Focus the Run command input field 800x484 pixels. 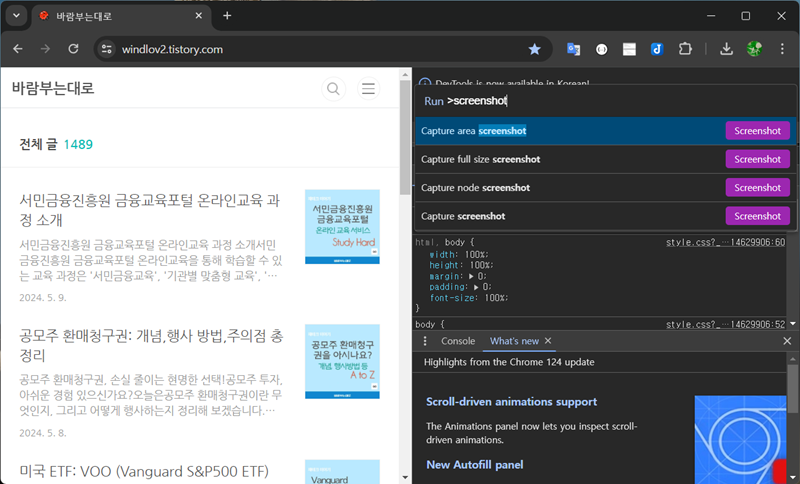point(605,101)
